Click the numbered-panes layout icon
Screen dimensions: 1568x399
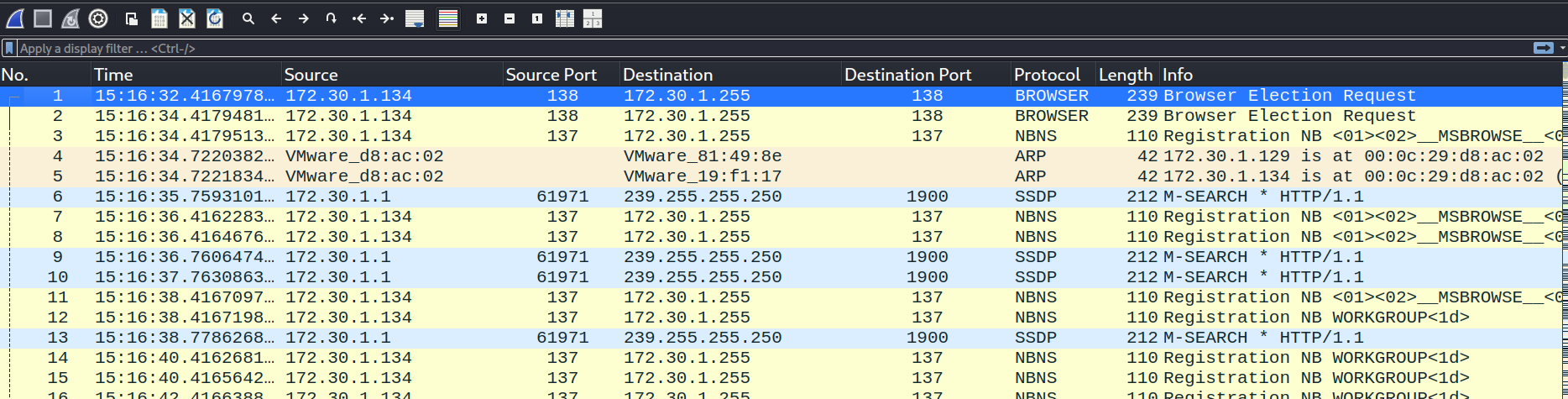[593, 18]
